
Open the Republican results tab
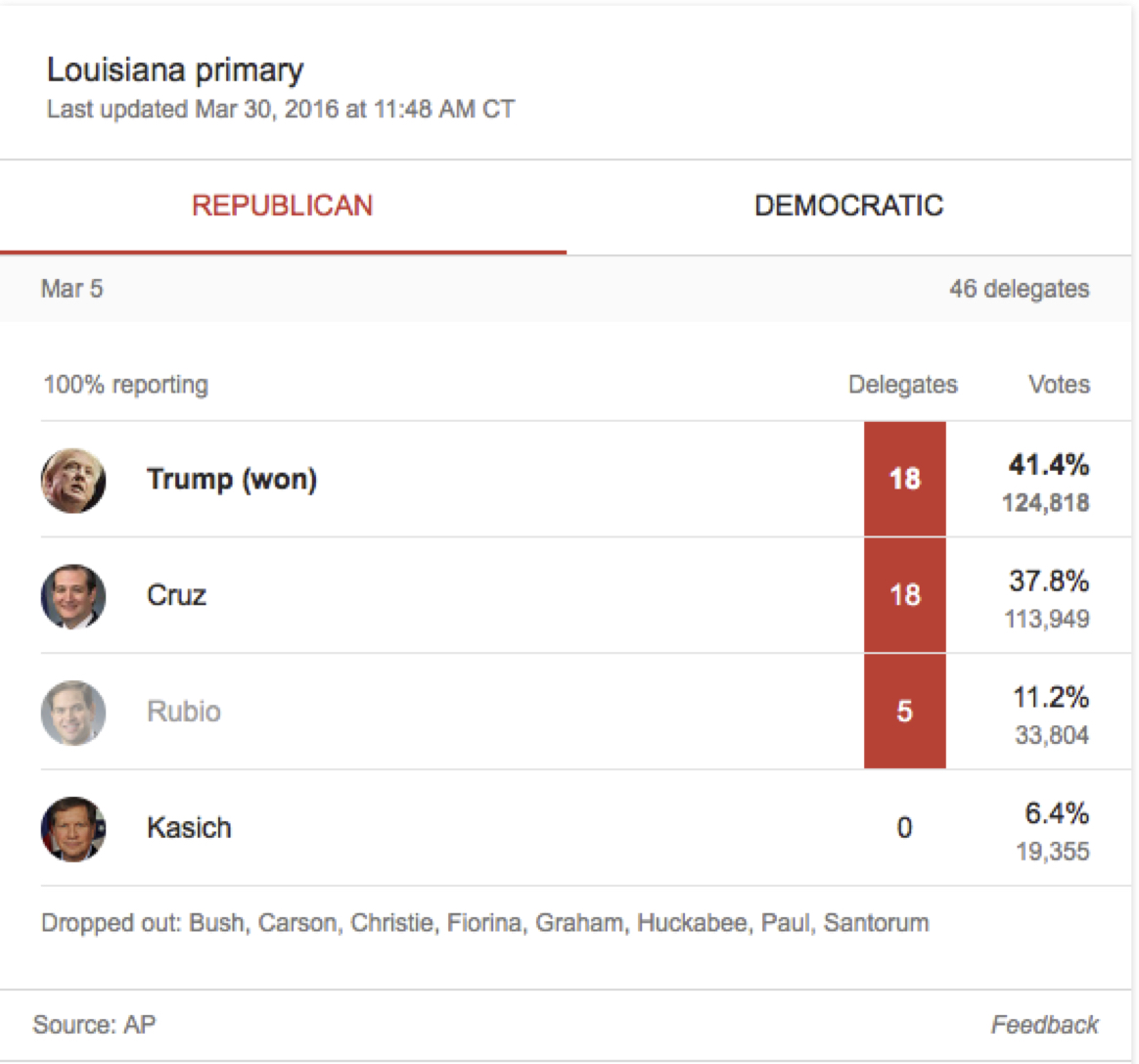pos(282,206)
